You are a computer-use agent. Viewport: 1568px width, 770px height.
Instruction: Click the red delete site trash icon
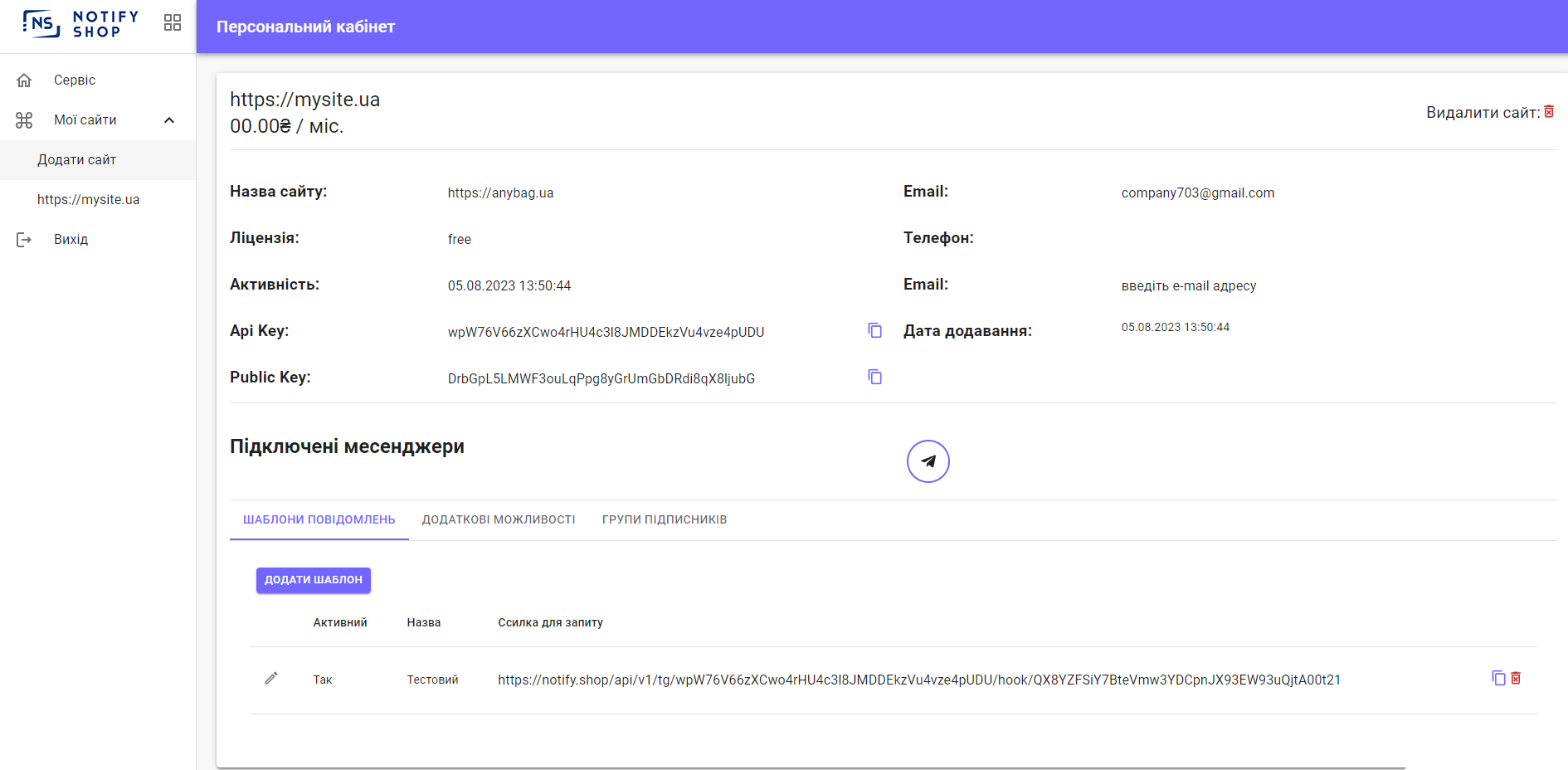pos(1549,112)
